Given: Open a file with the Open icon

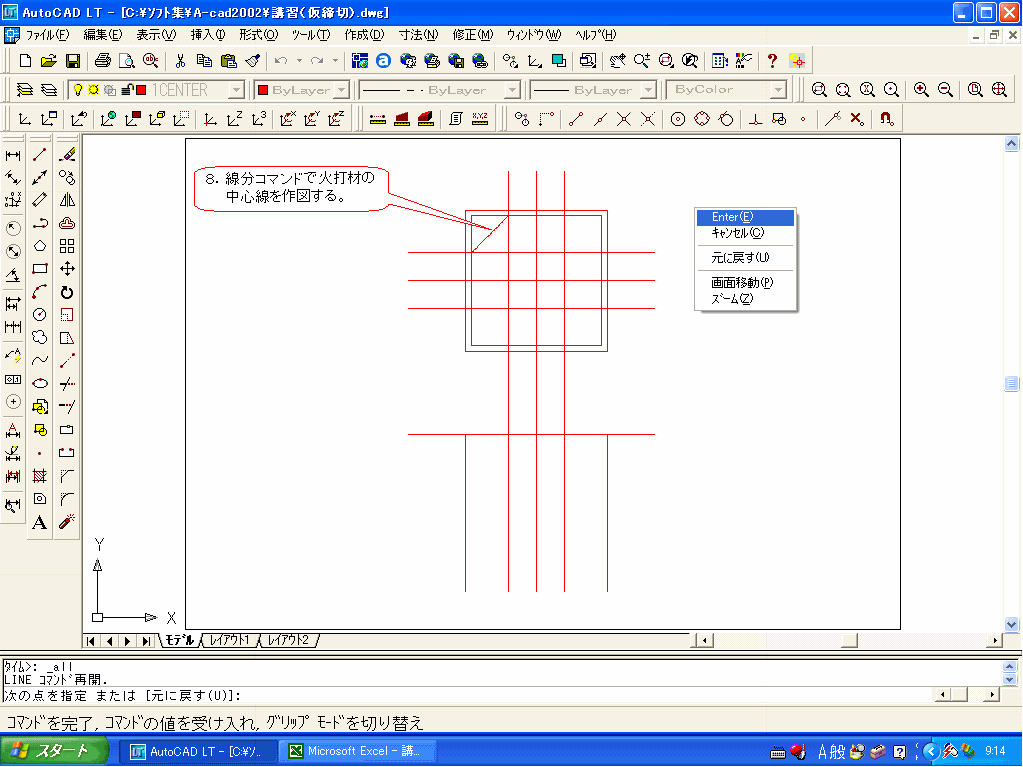Looking at the screenshot, I should (48, 61).
